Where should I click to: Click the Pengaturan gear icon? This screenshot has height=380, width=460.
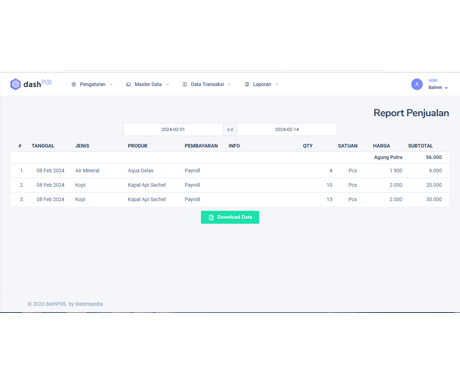[74, 84]
